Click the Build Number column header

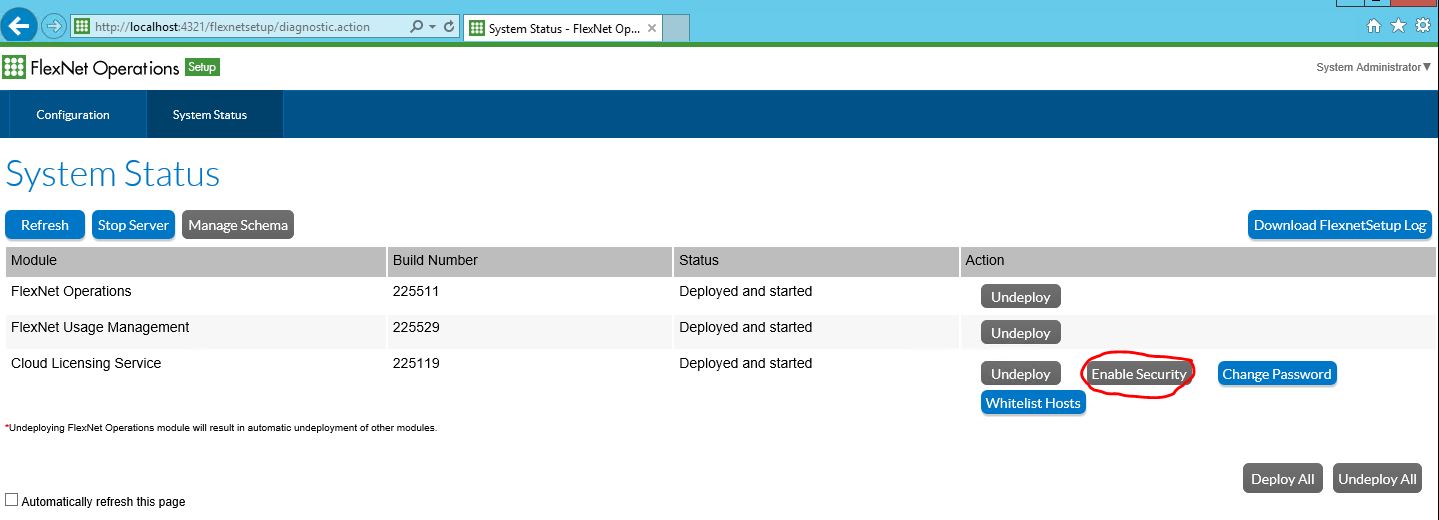529,260
